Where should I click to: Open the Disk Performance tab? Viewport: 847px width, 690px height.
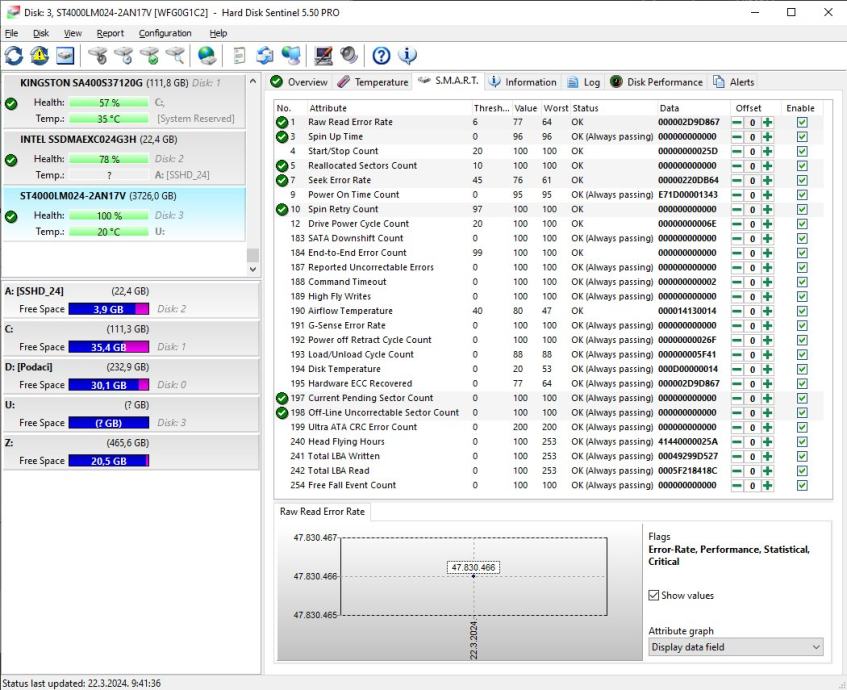(656, 82)
